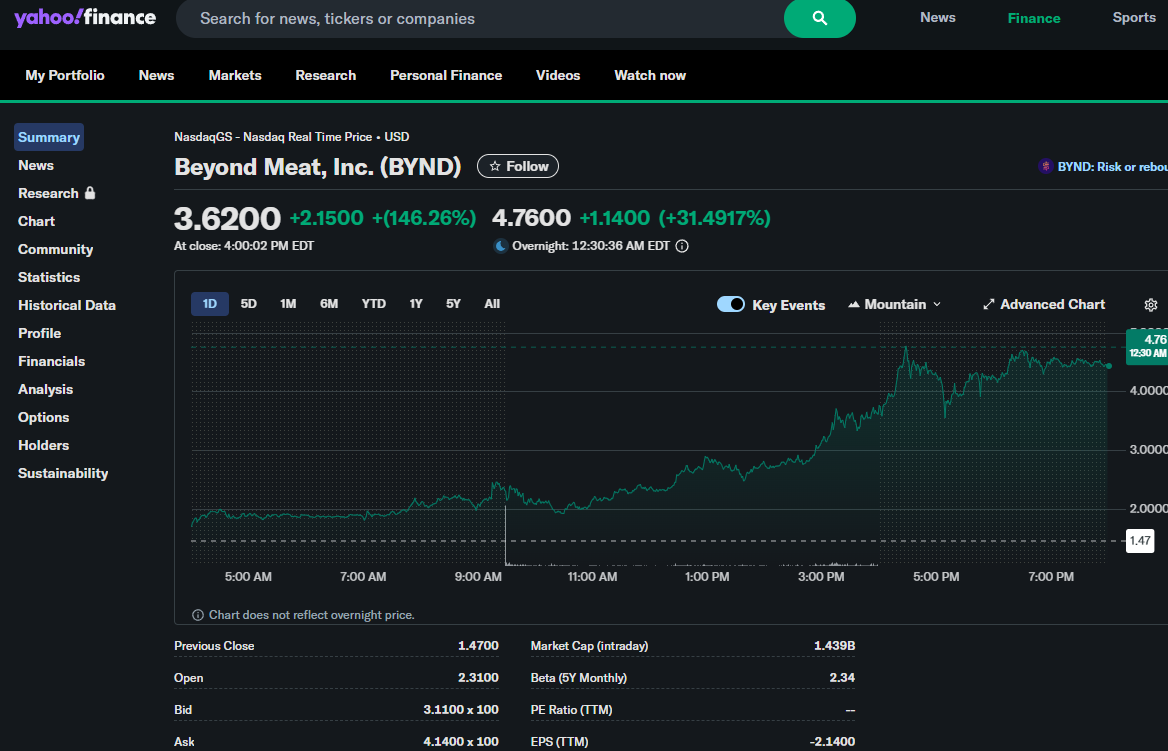The width and height of the screenshot is (1168, 751).
Task: Click the overnight price 4.7600
Action: (x=531, y=218)
